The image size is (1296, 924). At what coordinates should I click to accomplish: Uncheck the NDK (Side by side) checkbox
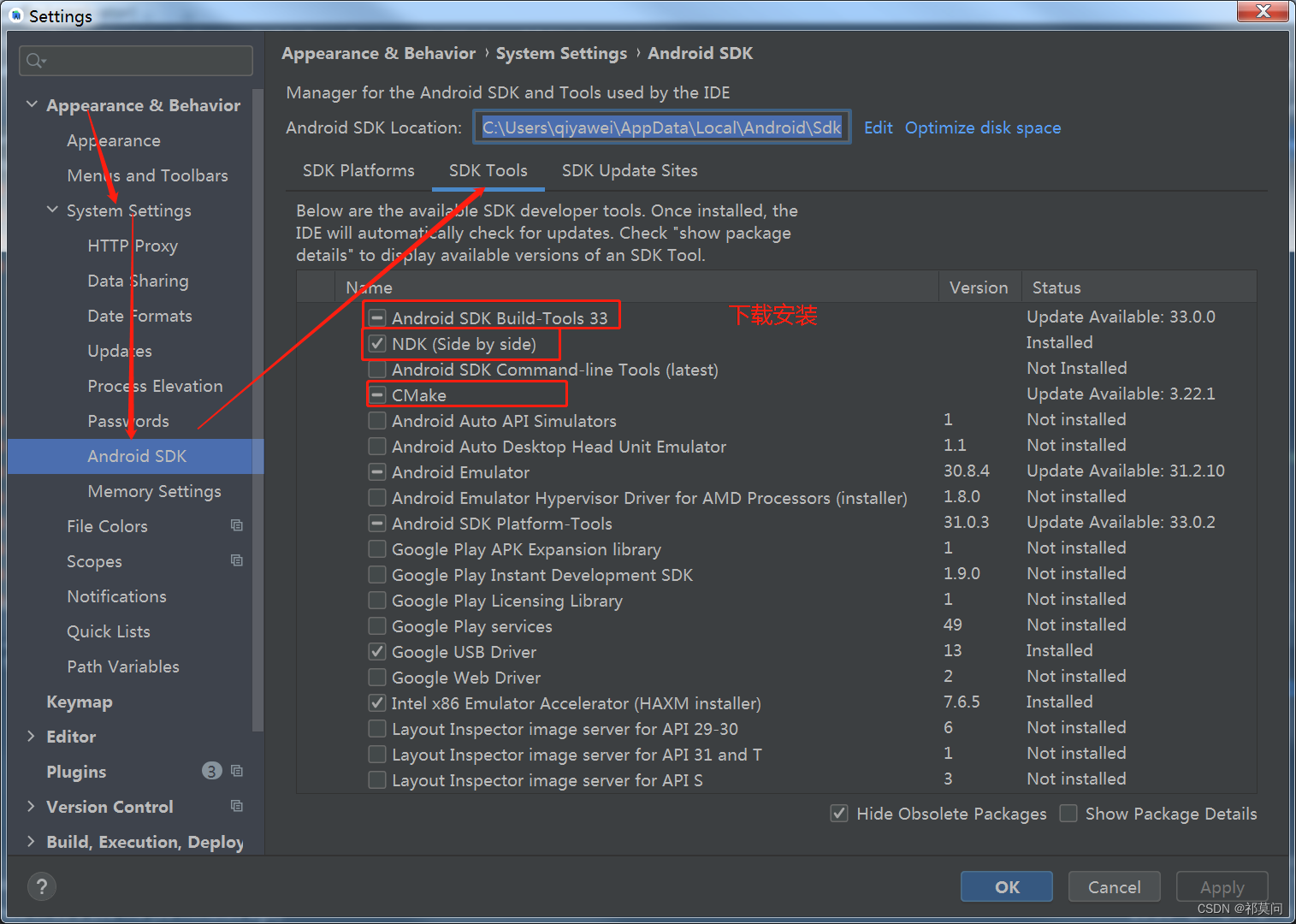376,344
